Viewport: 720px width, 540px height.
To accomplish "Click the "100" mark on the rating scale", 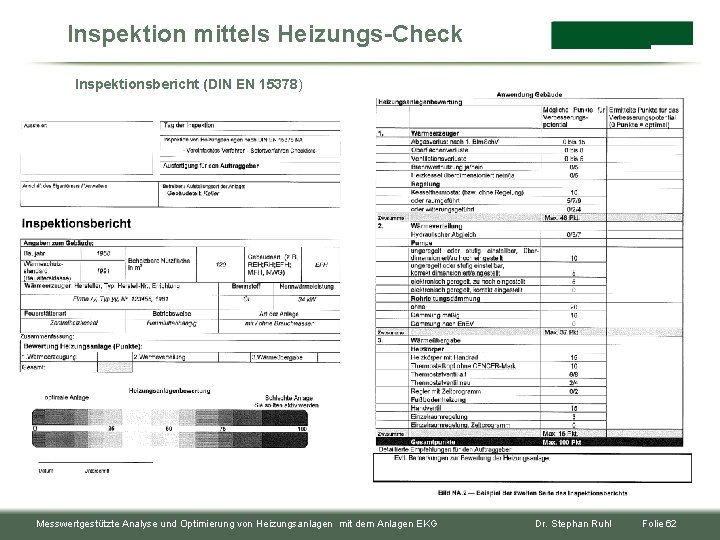I will click(x=302, y=429).
